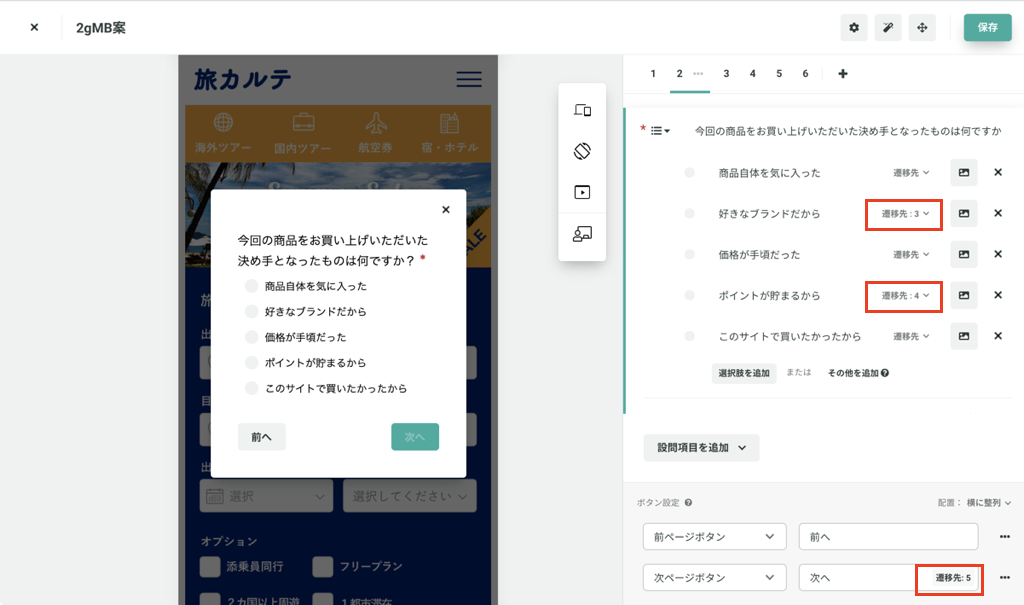The height and width of the screenshot is (605, 1024).
Task: Click editor radio for 好きなブランドだから
Action: (689, 214)
